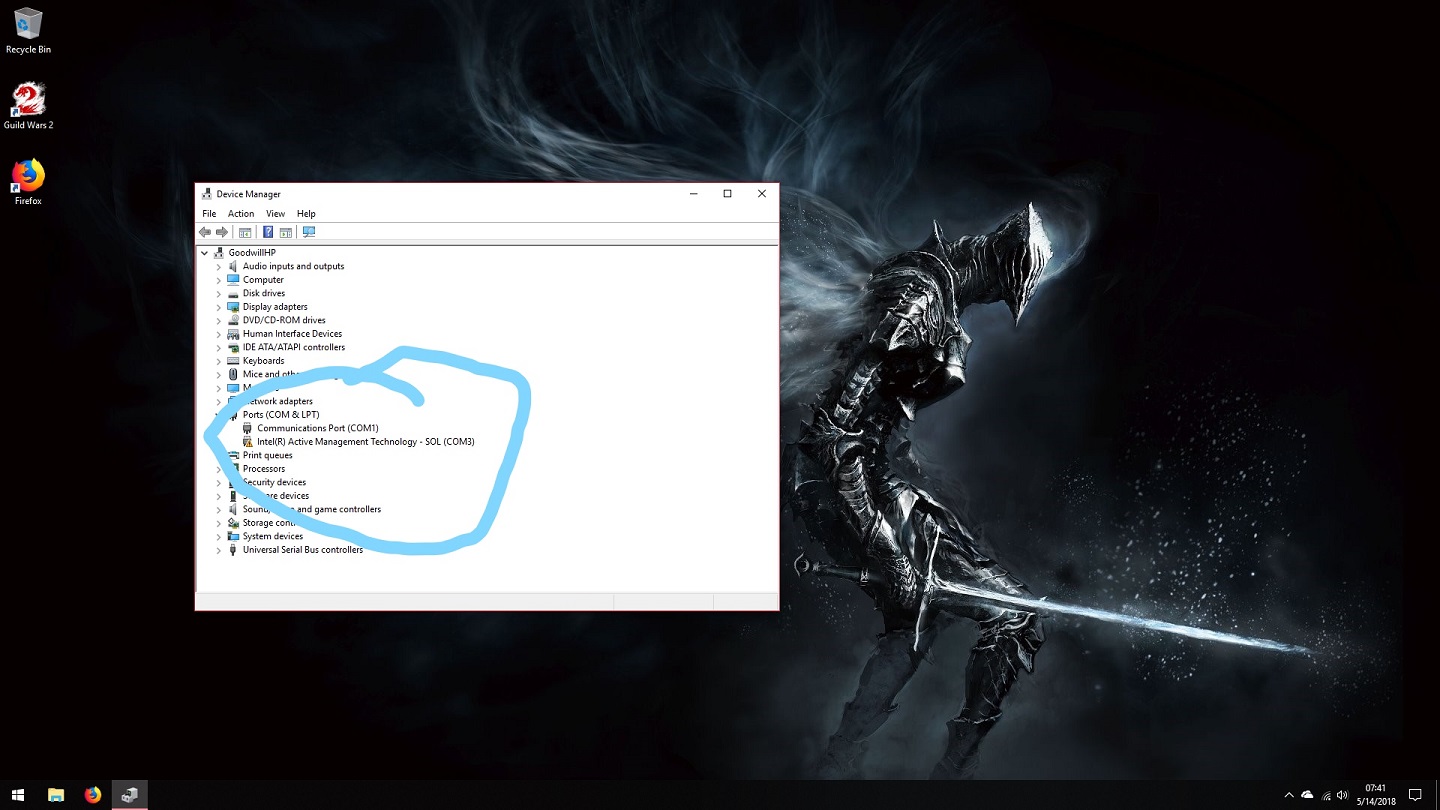This screenshot has width=1440, height=810.
Task: Select the Network adapters label
Action: click(x=277, y=401)
